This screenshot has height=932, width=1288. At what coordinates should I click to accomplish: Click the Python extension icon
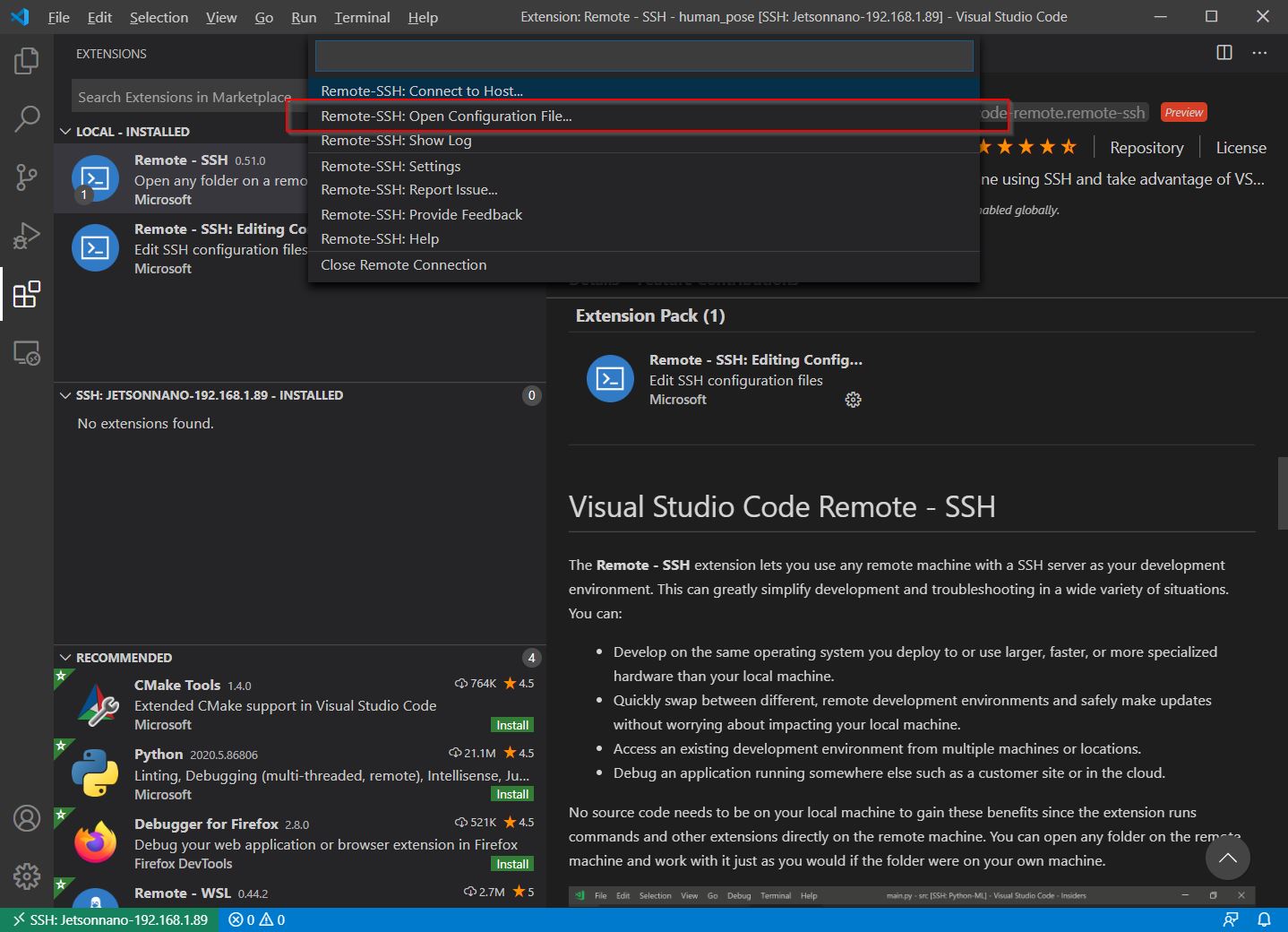[x=95, y=773]
